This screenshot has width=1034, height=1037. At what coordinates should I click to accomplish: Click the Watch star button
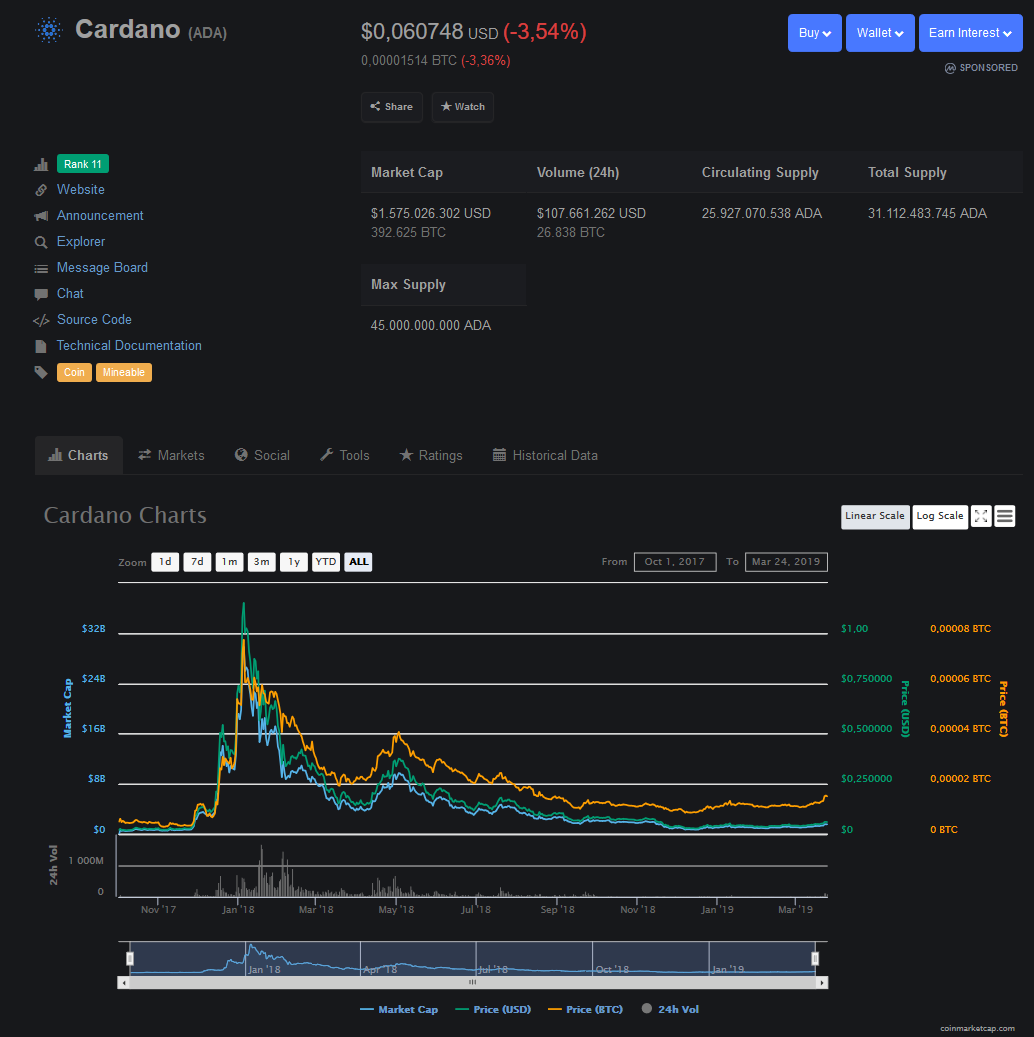click(462, 106)
